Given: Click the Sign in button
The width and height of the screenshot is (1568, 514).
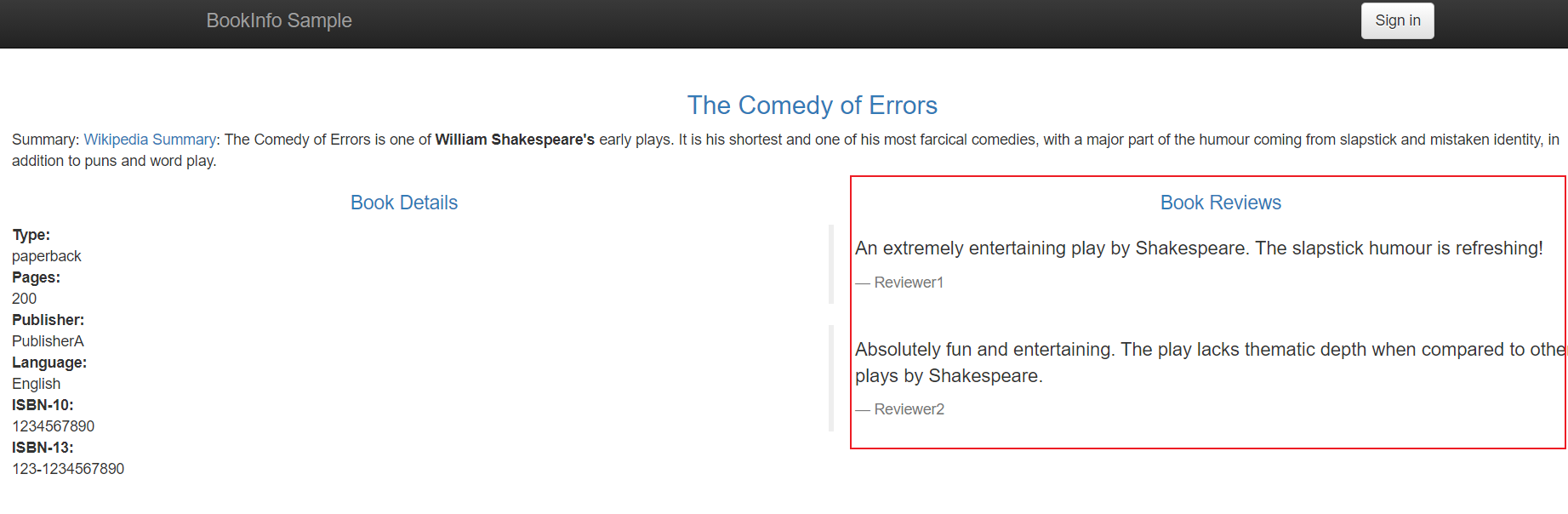Looking at the screenshot, I should (x=1397, y=20).
